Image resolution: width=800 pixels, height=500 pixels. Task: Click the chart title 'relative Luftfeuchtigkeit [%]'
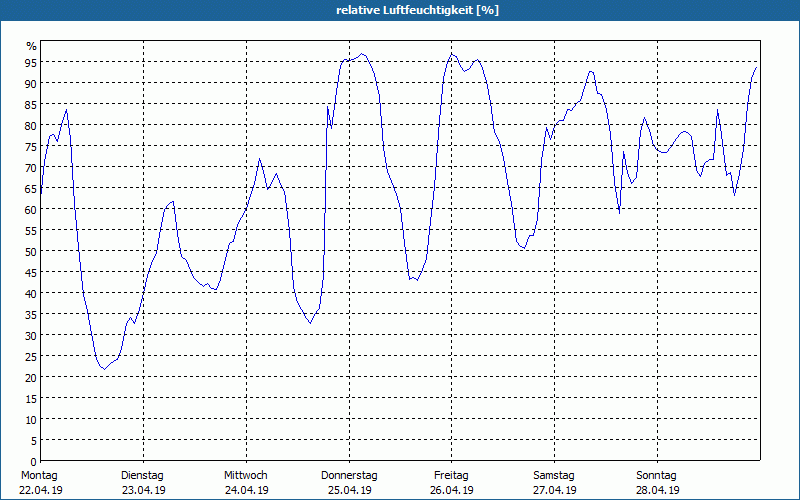click(417, 10)
